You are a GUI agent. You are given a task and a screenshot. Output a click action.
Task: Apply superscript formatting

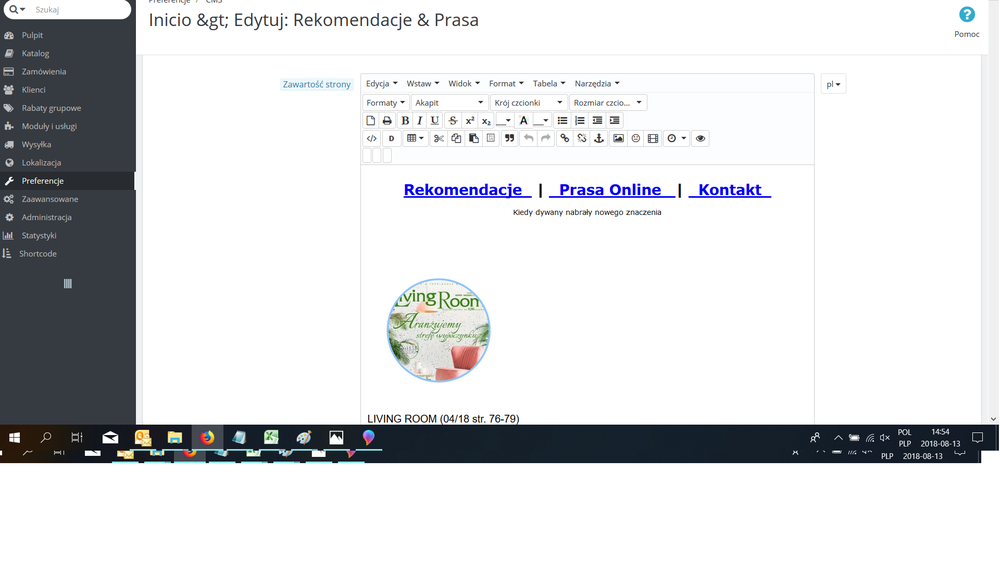(470, 121)
